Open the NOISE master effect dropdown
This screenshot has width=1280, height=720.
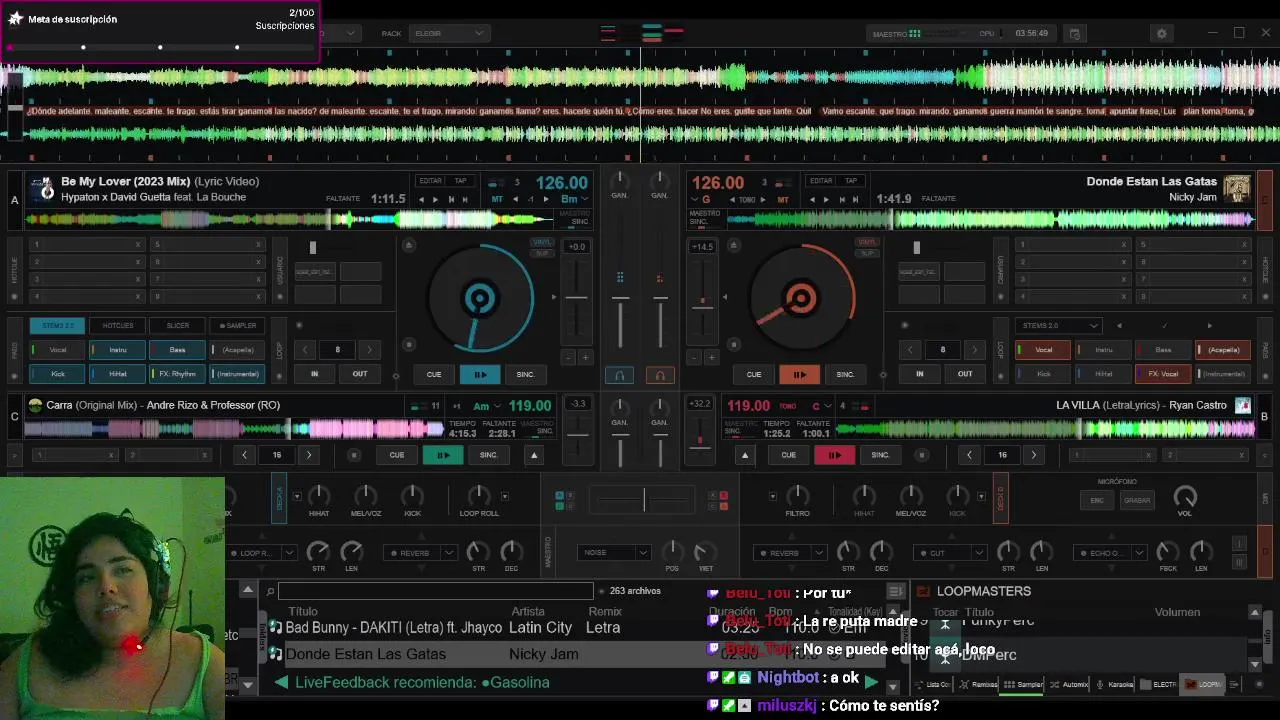(615, 553)
